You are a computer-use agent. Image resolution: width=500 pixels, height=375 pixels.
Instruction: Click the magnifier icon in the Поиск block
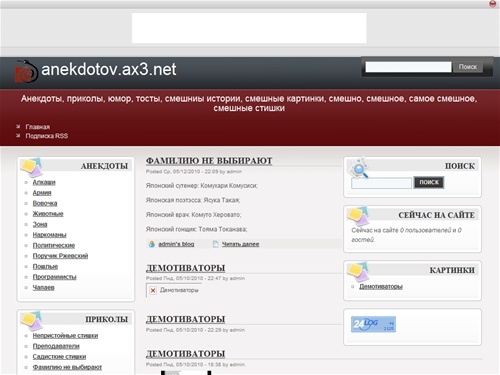[x=358, y=168]
